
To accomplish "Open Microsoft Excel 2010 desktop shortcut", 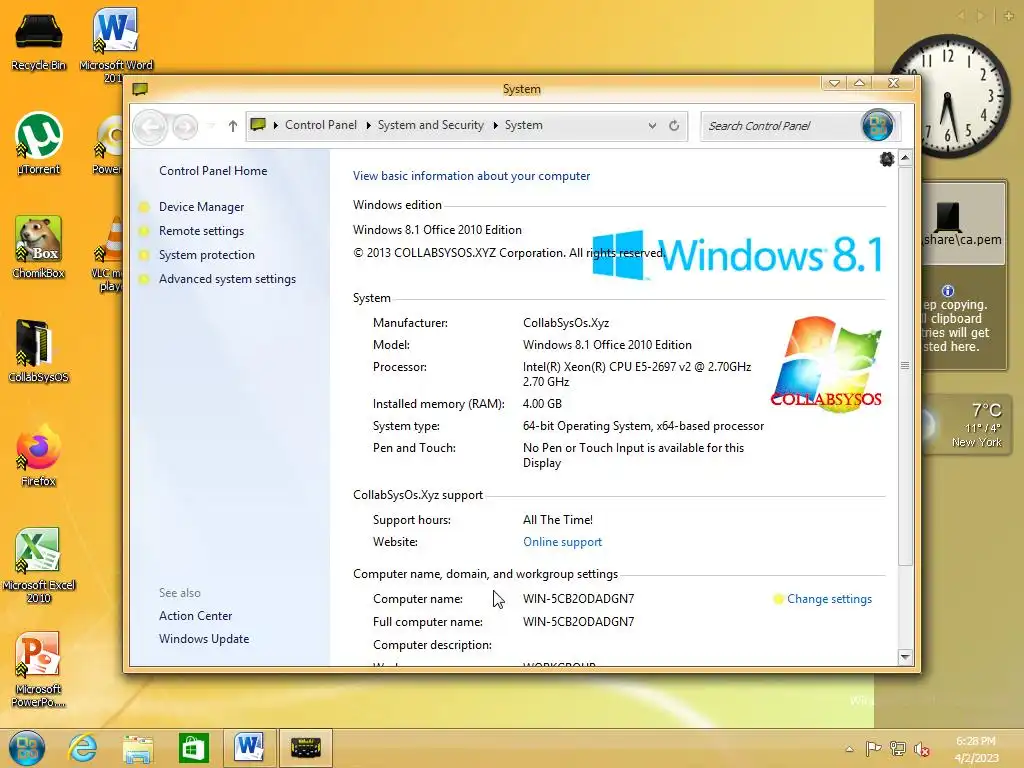I will pos(39,565).
